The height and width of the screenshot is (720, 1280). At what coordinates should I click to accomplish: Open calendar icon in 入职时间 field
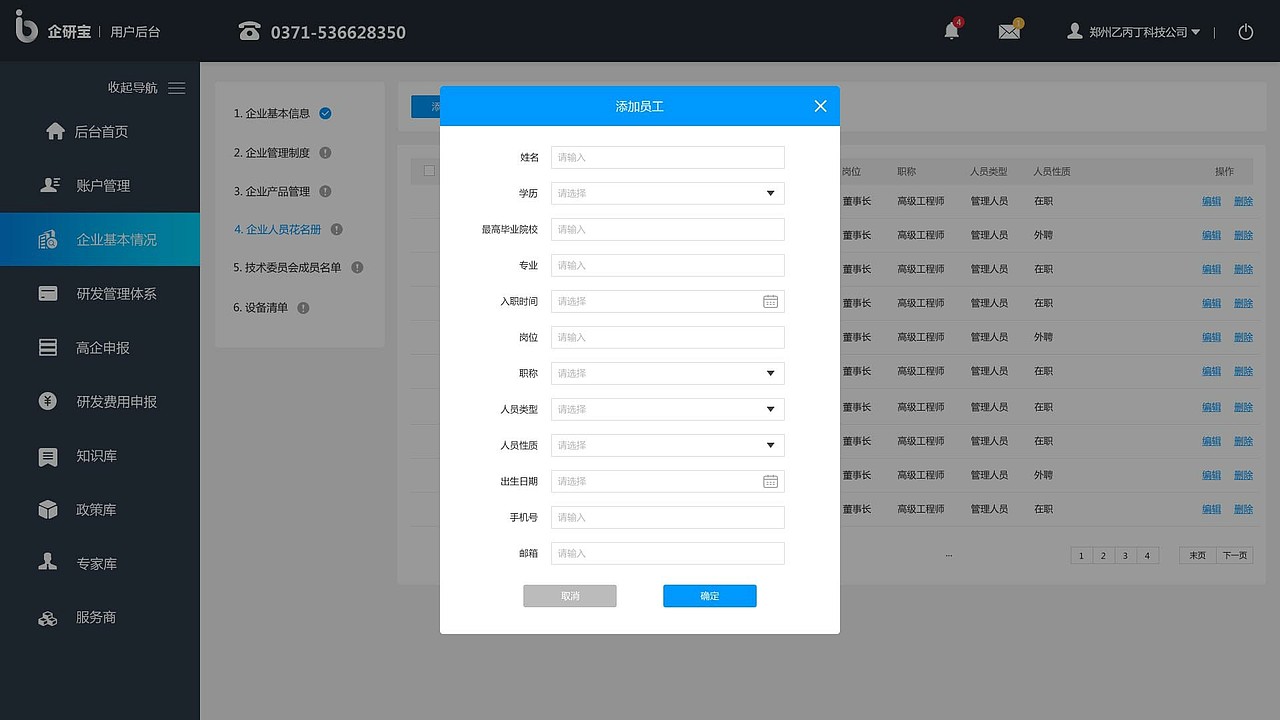(770, 301)
